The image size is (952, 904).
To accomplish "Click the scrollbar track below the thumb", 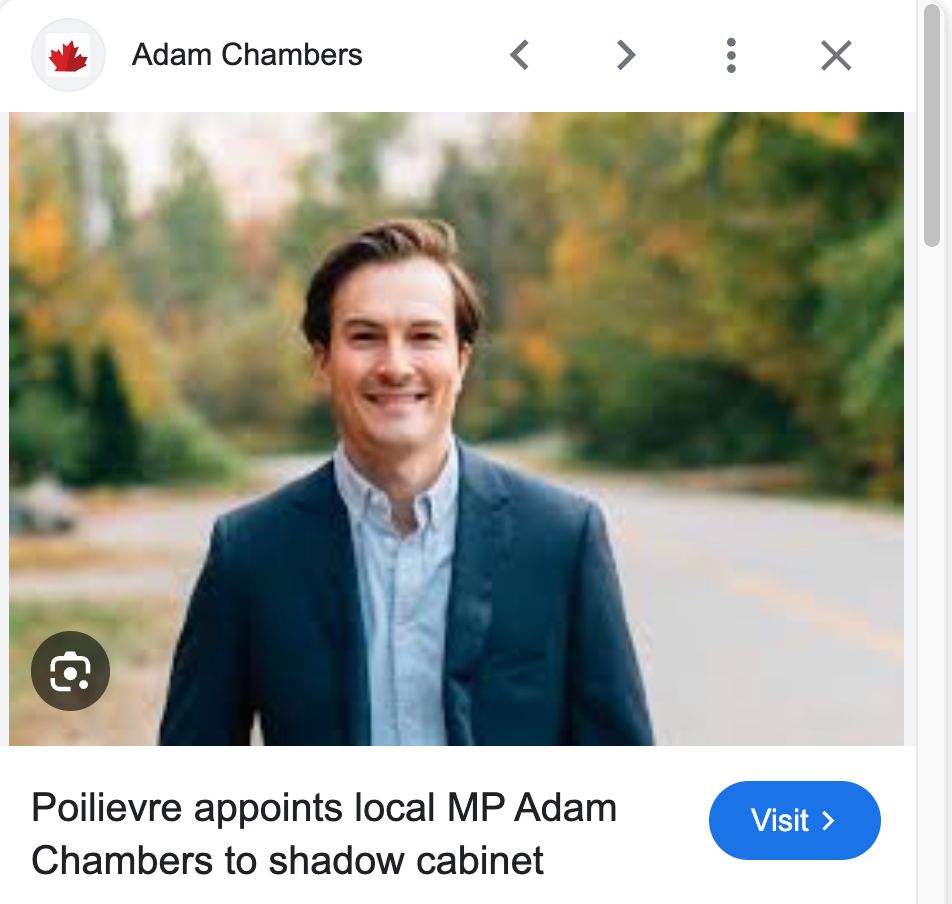I will (931, 571).
